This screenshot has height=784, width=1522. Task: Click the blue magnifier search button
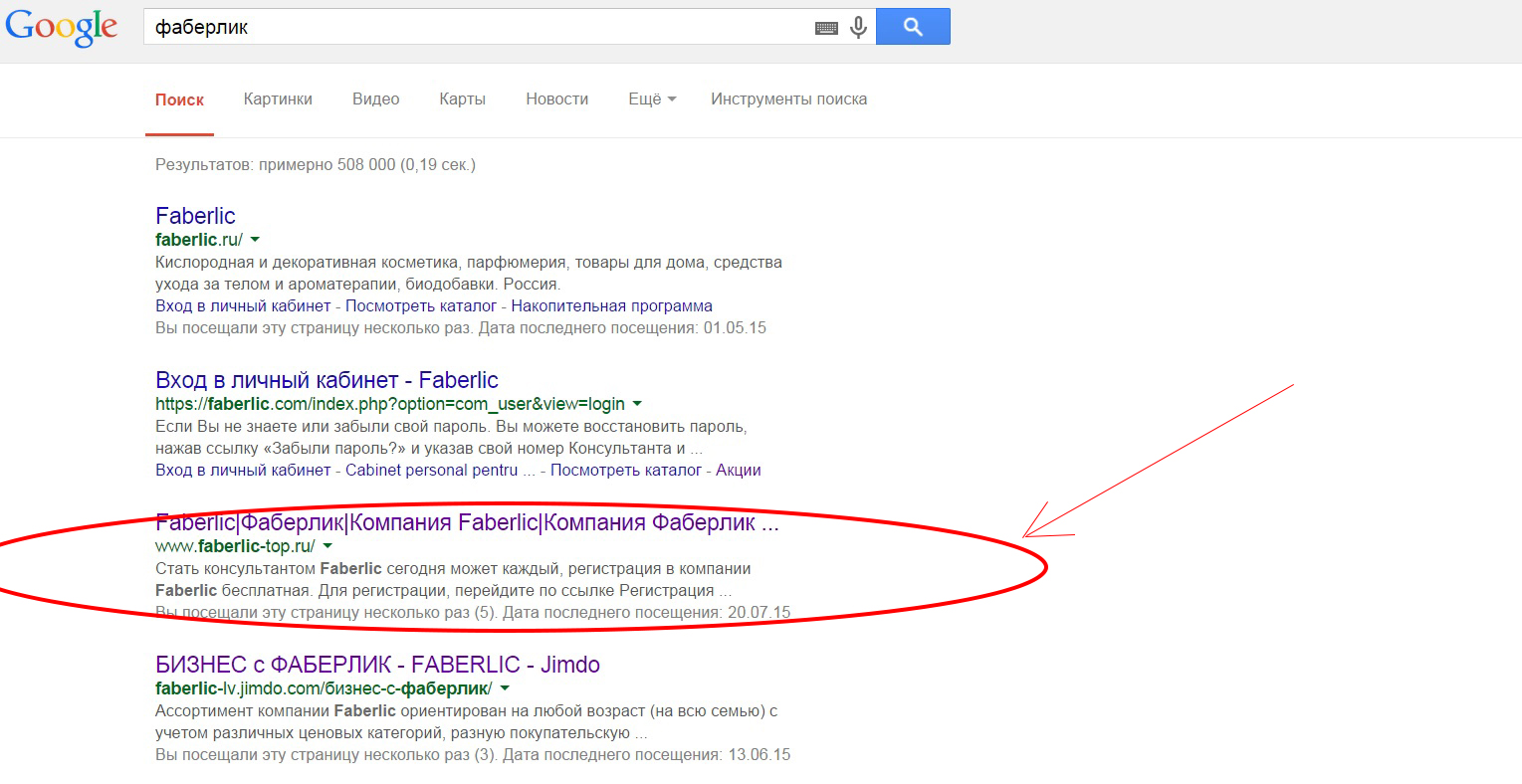click(913, 27)
